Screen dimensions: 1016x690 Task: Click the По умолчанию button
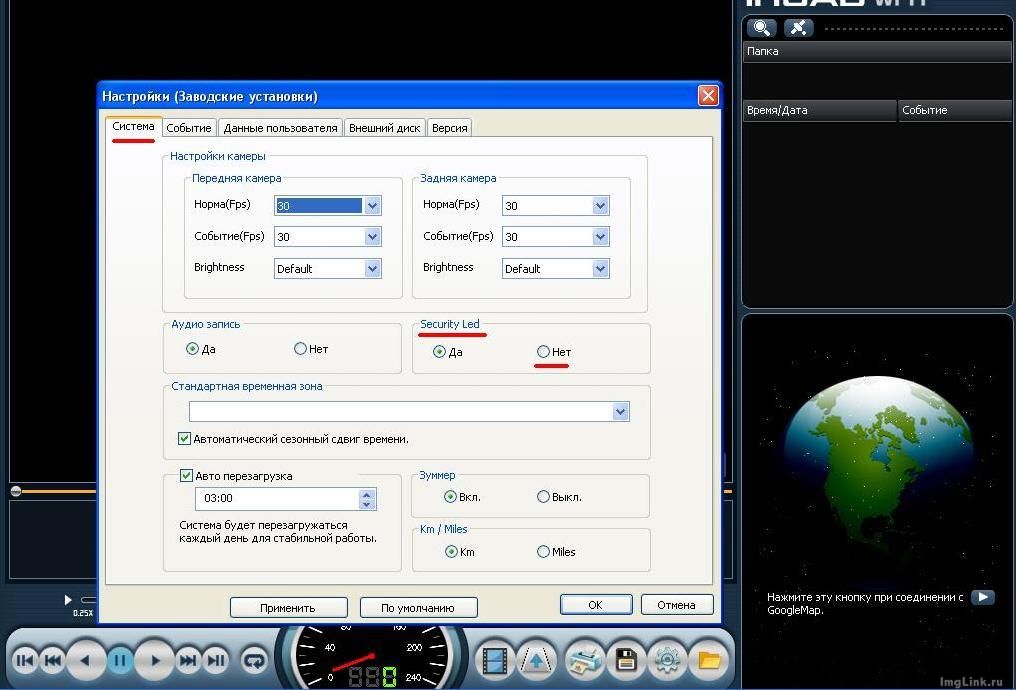(x=419, y=608)
